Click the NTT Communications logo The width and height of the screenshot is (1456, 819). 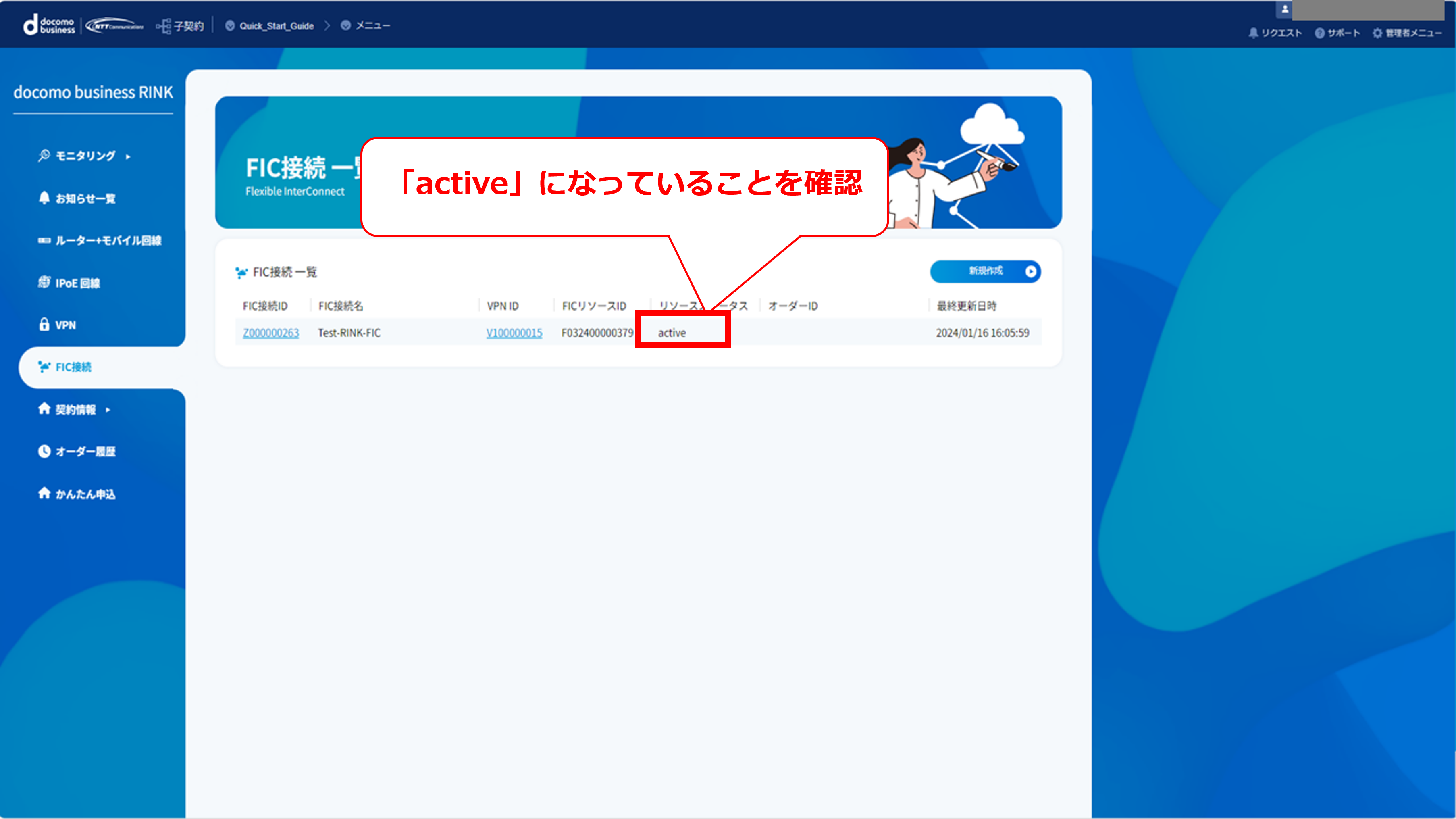115,25
